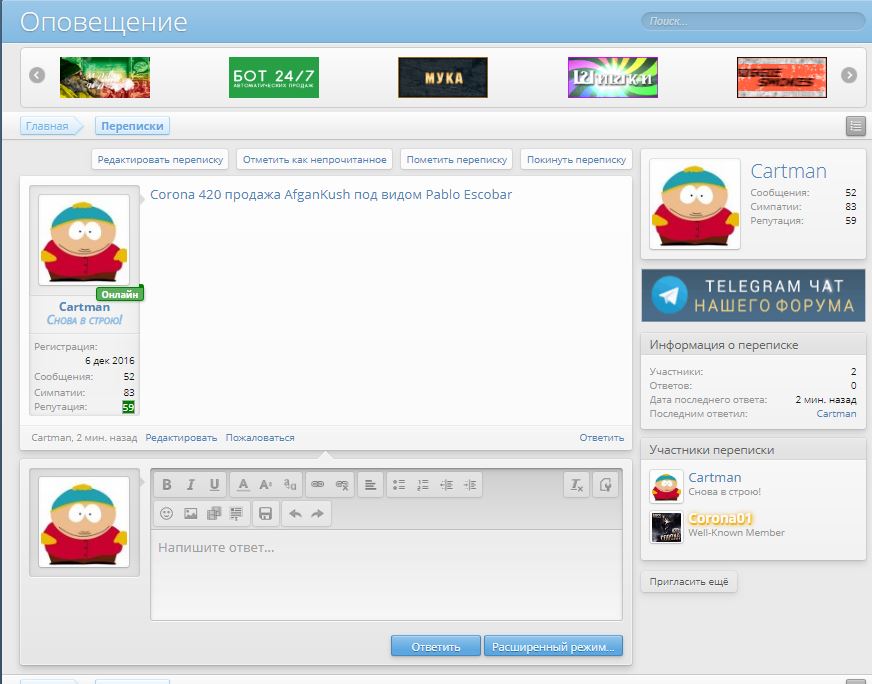Screen dimensions: 872x684
Task: Insert an image into reply
Action: coord(190,513)
